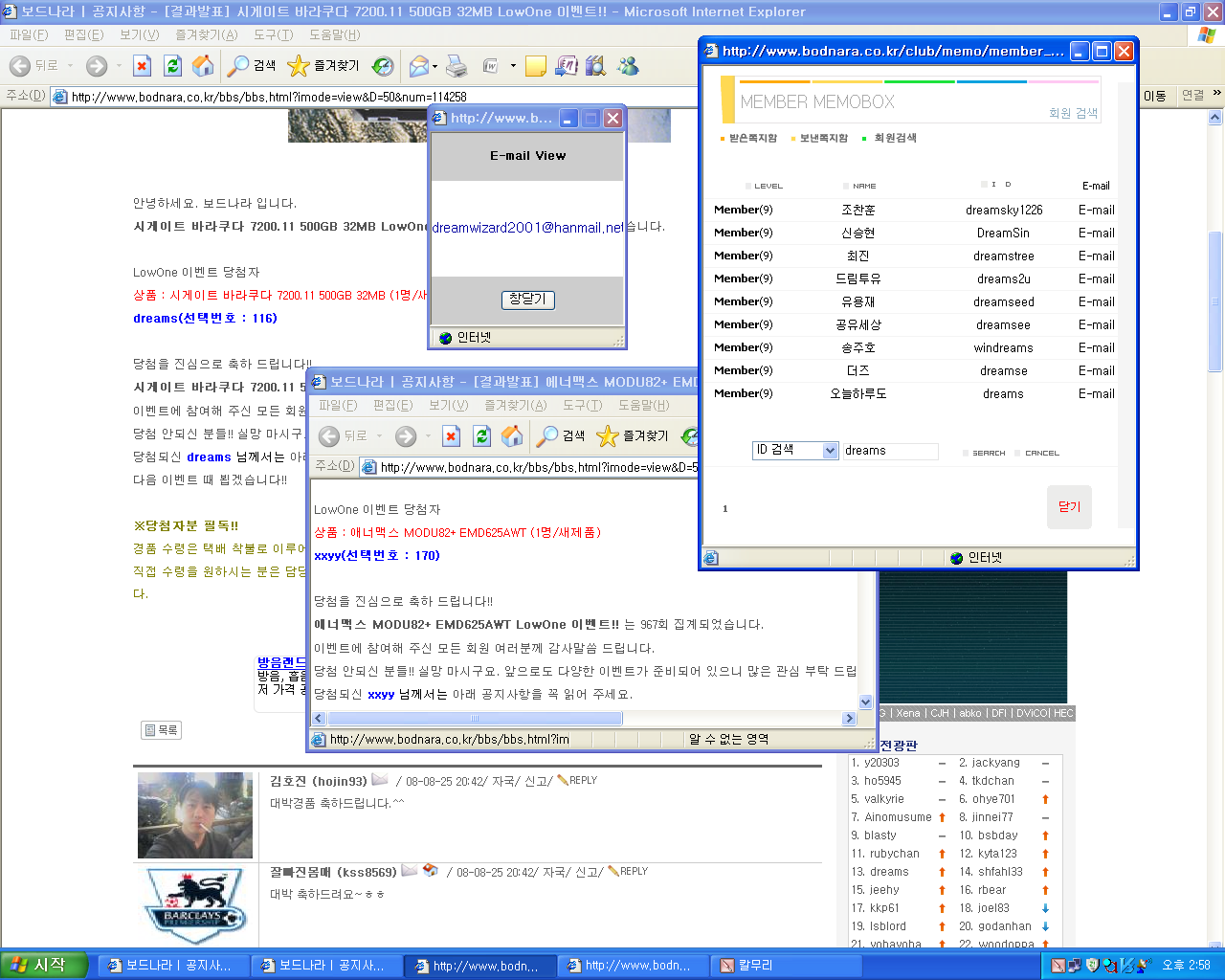1225x980 pixels.
Task: Open Edit dropdown arrow in main toolbar
Action: [x=513, y=66]
